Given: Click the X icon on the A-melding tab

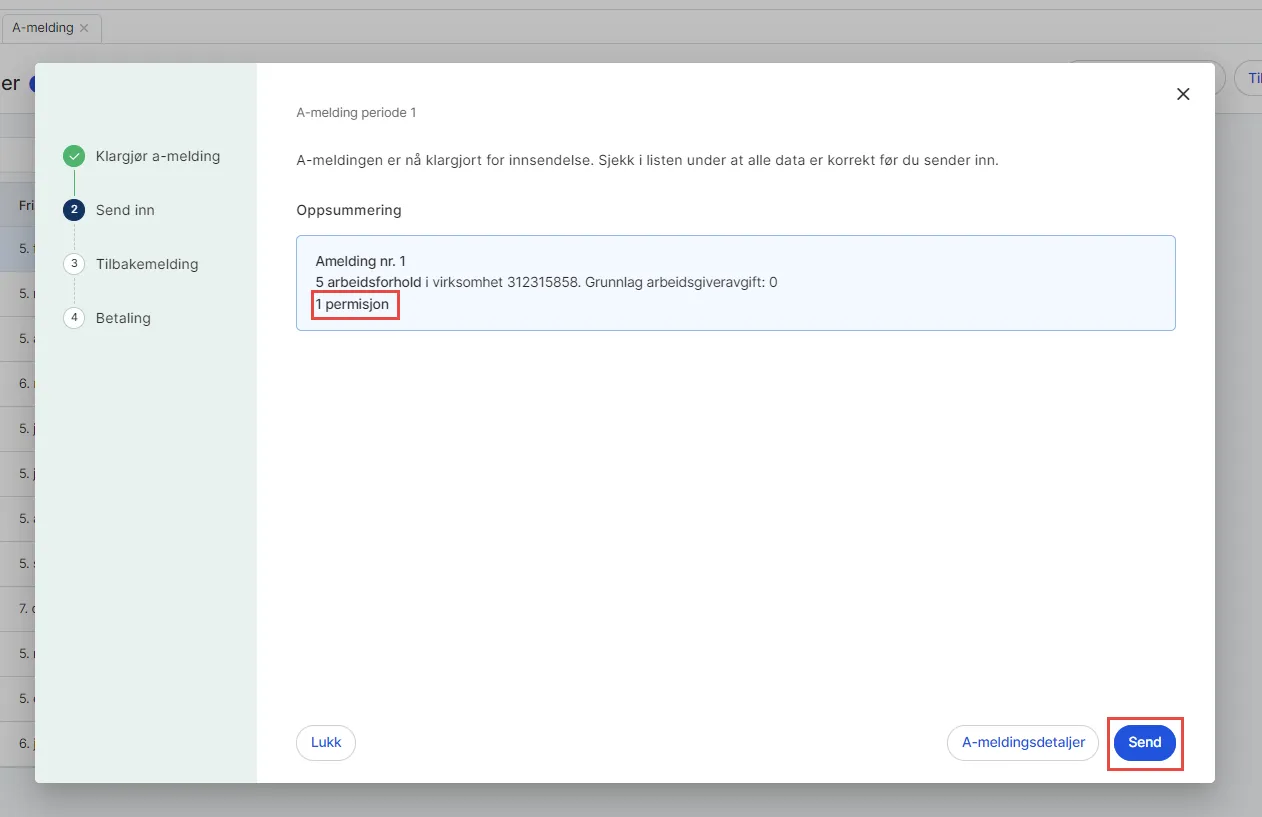Looking at the screenshot, I should tap(85, 28).
